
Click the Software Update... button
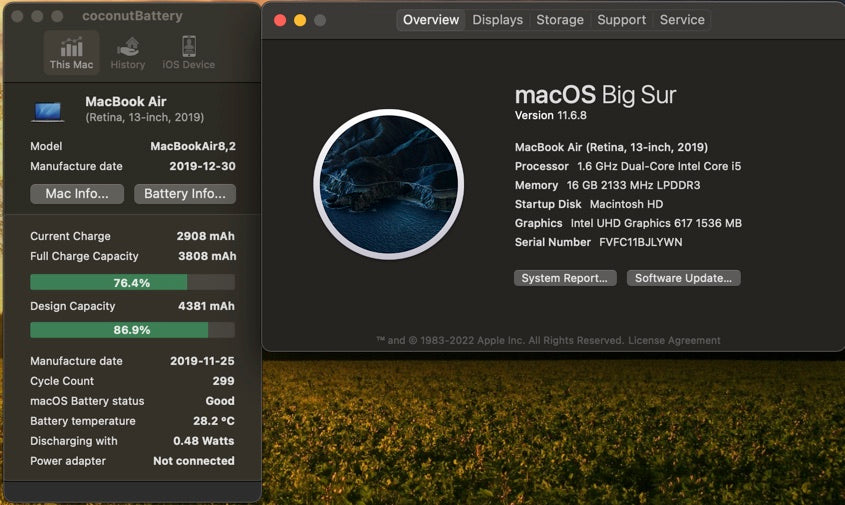683,278
